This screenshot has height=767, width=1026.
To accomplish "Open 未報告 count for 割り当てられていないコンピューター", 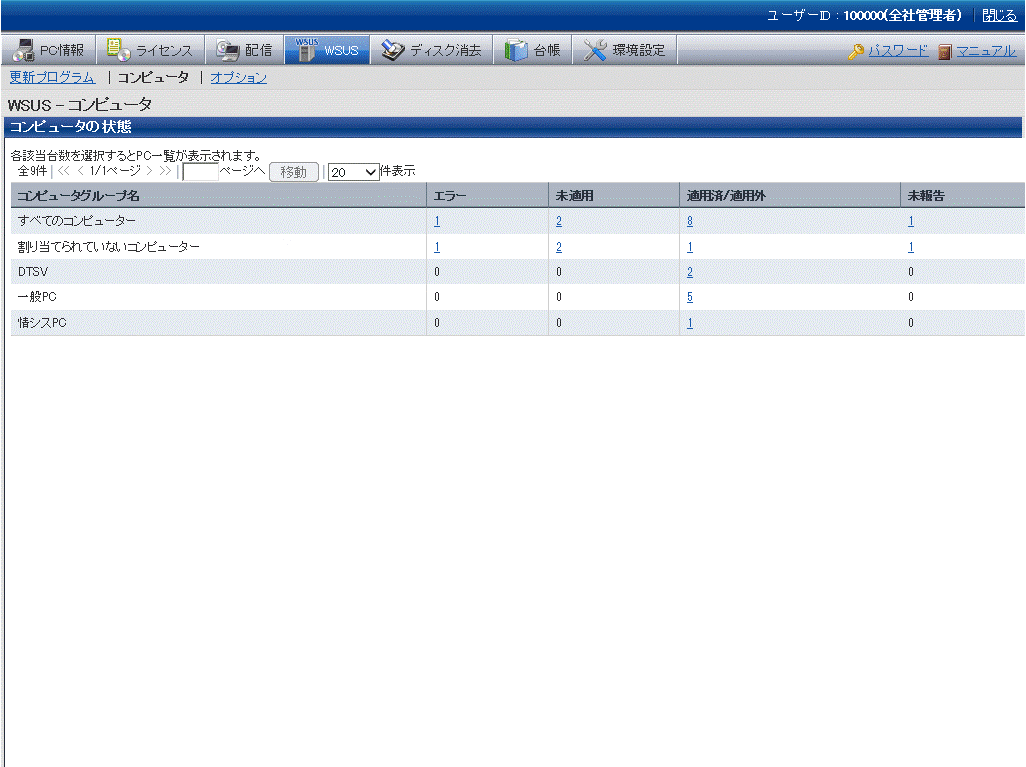I will pyautogui.click(x=911, y=247).
